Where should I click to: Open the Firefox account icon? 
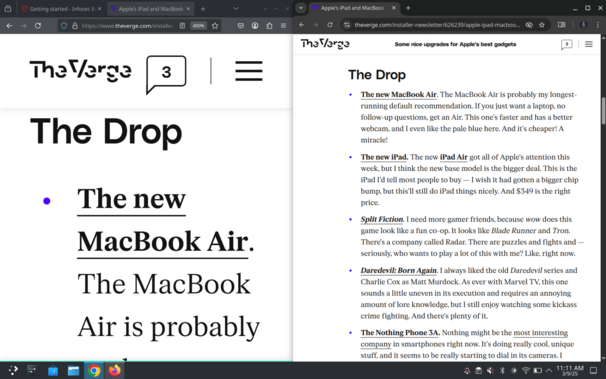255,25
